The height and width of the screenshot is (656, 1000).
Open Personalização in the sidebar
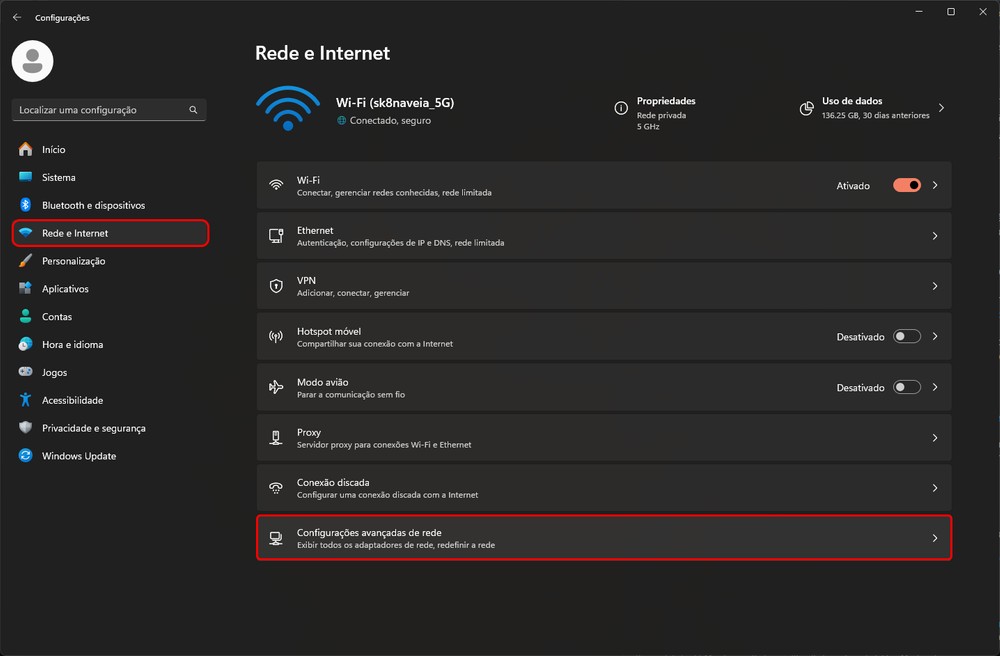(73, 261)
